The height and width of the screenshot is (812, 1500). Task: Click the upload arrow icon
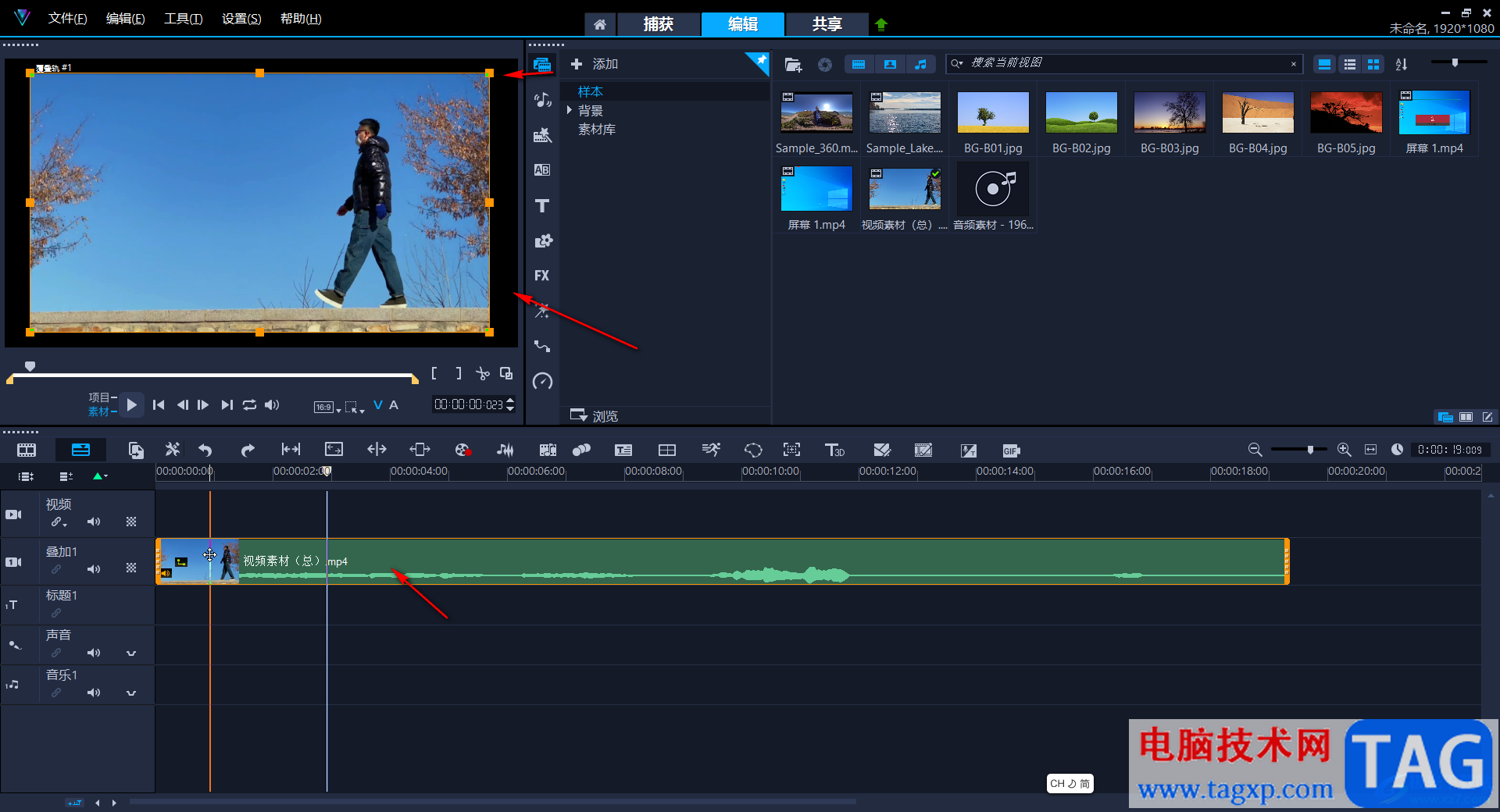pyautogui.click(x=881, y=24)
